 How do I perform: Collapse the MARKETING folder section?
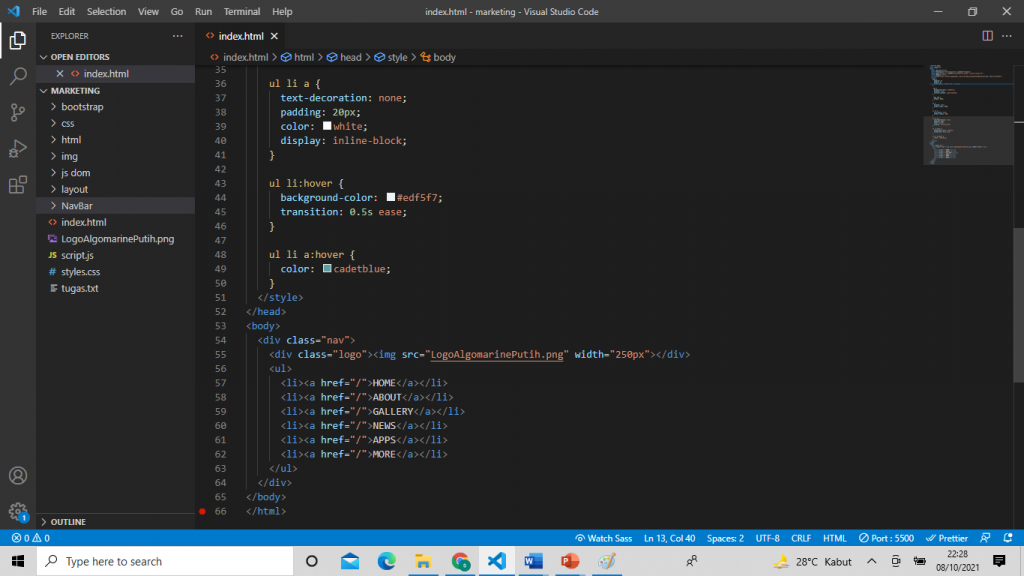[75, 91]
